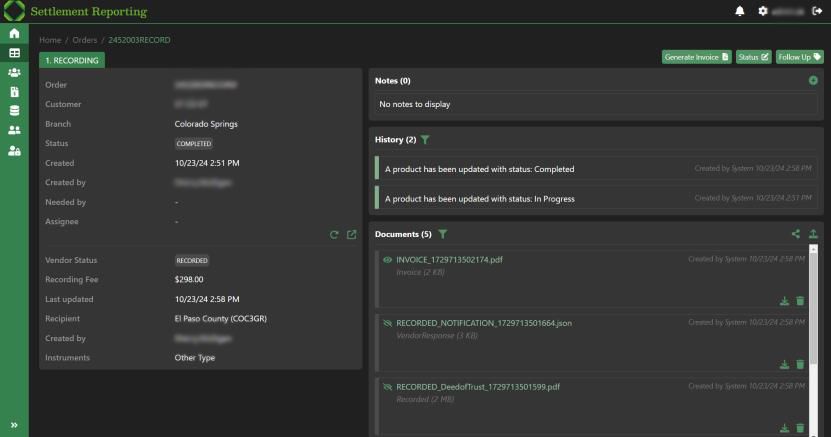Download the INVOICE_1729713502174.pdf file
Viewport: 831px width, 437px height.
coord(785,300)
